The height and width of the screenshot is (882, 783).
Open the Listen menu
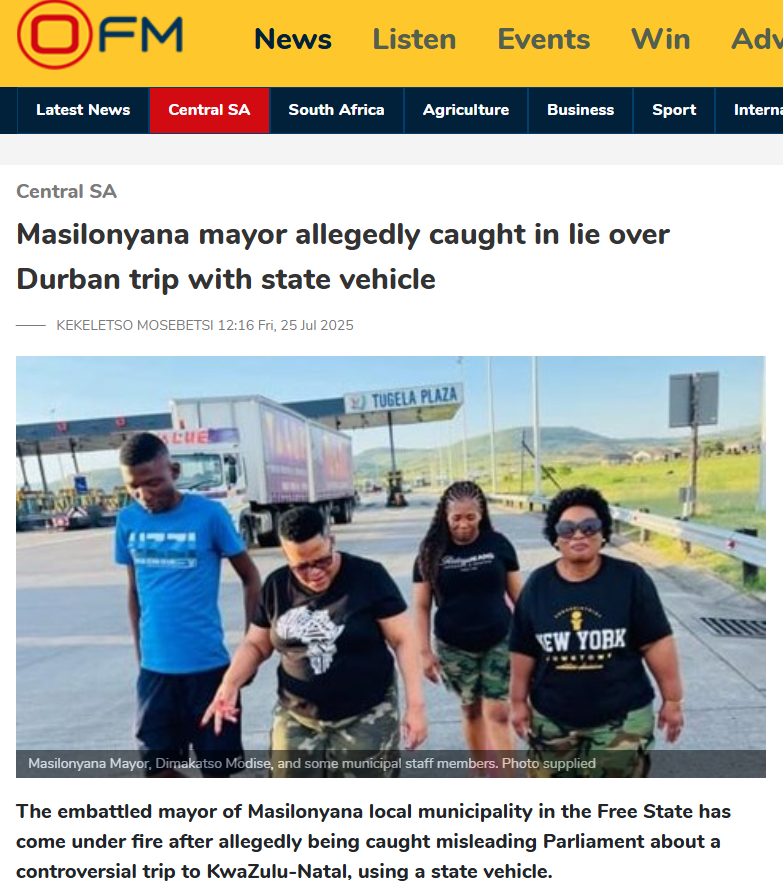point(414,39)
